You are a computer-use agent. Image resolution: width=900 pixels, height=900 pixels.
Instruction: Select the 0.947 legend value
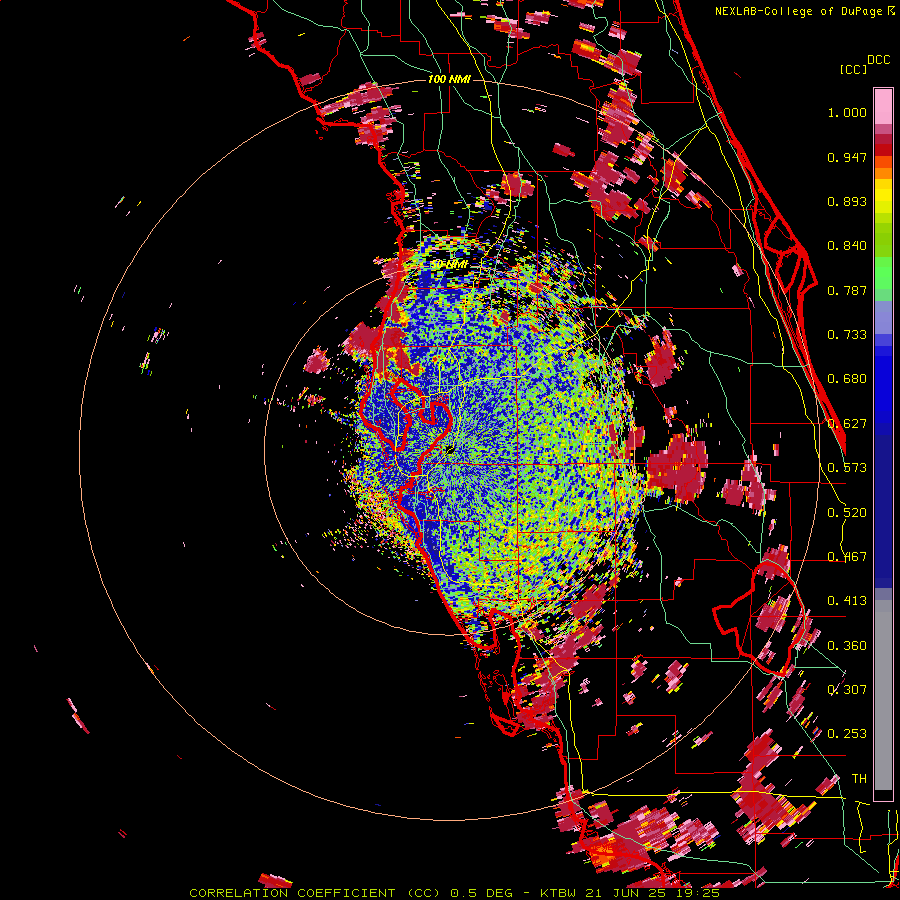click(847, 157)
